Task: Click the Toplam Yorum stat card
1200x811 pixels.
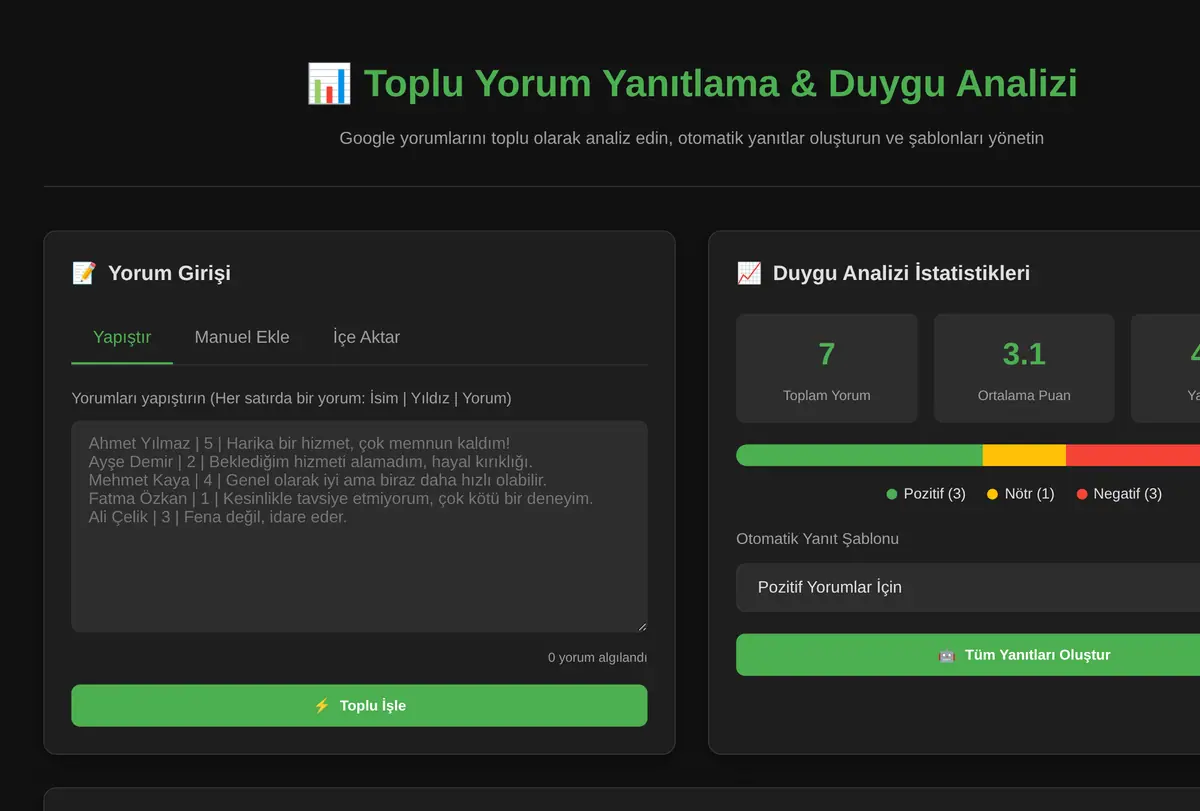Action: 826,368
